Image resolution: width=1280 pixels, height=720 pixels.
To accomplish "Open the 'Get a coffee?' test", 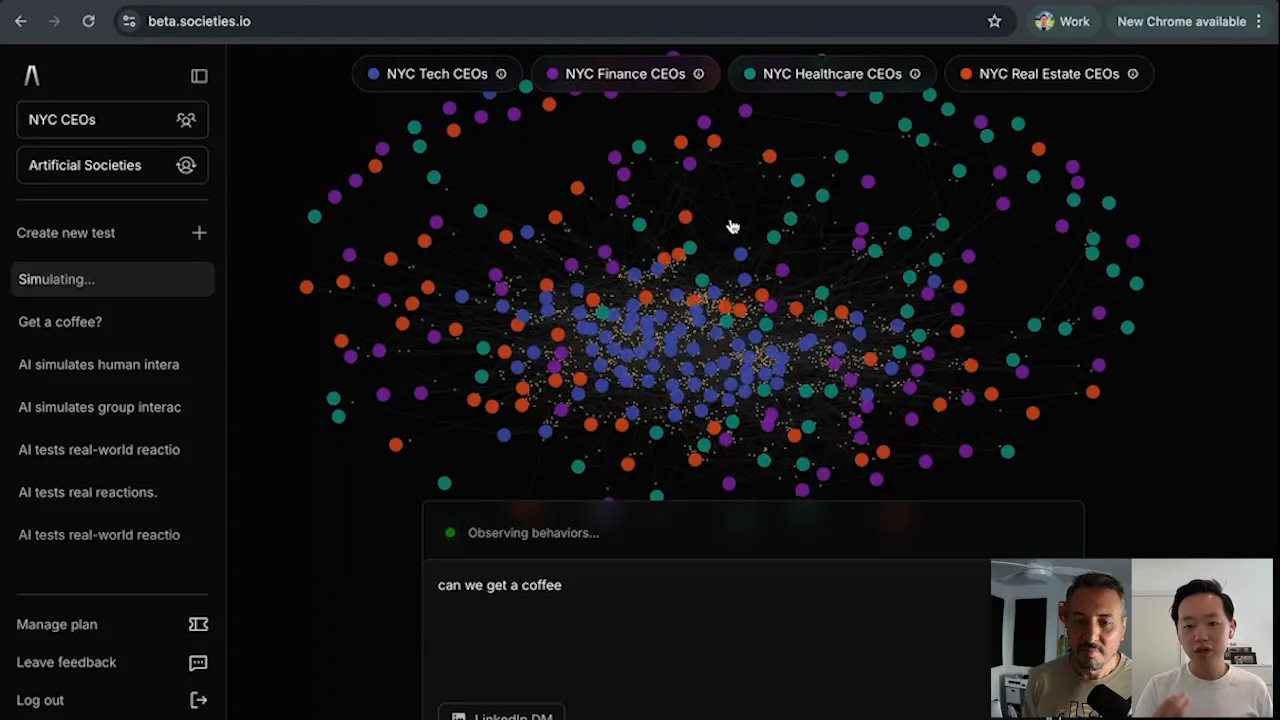I will click(x=60, y=322).
